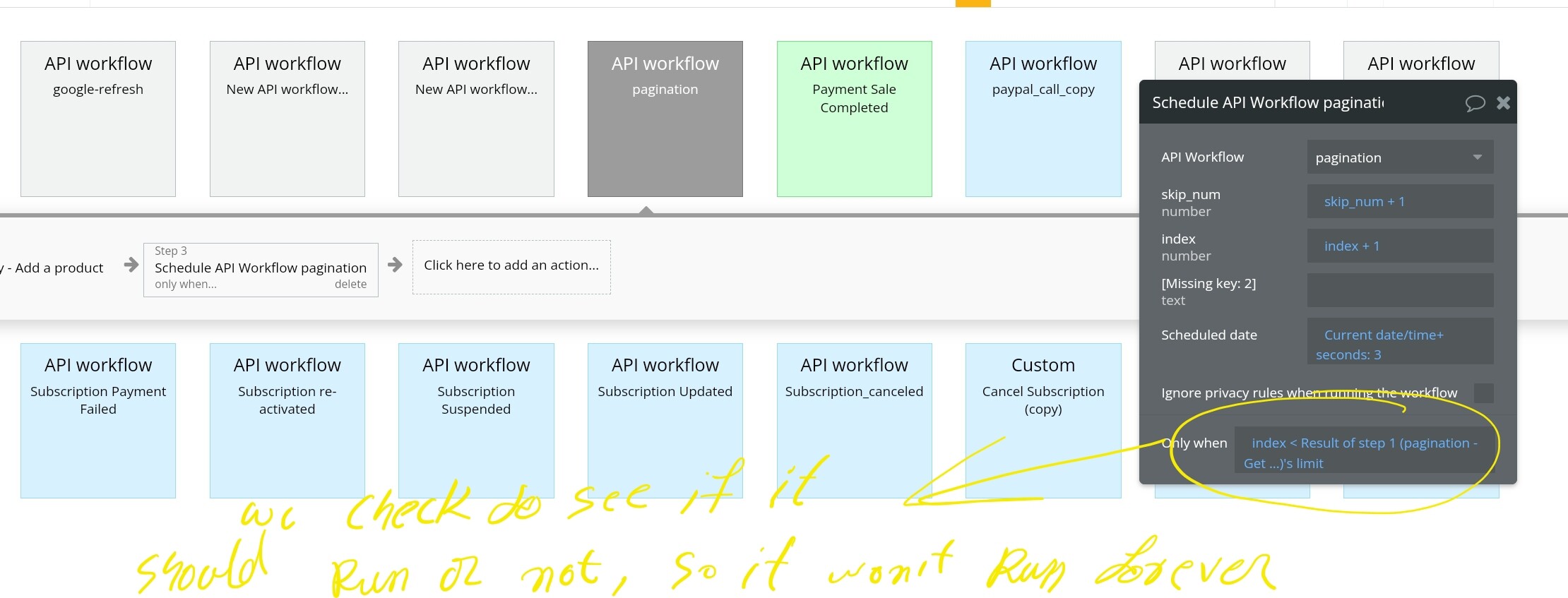Edit the Only when index condition
Image resolution: width=1568 pixels, height=598 pixels.
tap(1365, 450)
